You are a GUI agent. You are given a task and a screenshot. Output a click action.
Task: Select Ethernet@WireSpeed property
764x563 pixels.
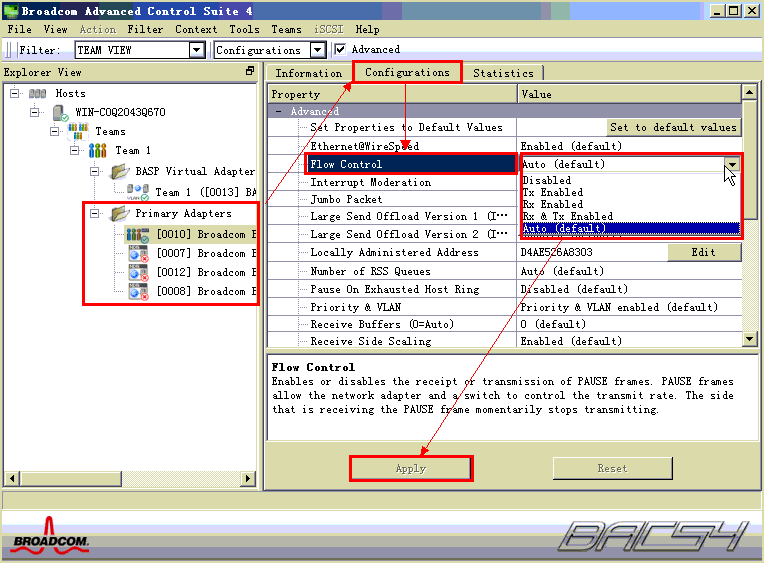(364, 146)
